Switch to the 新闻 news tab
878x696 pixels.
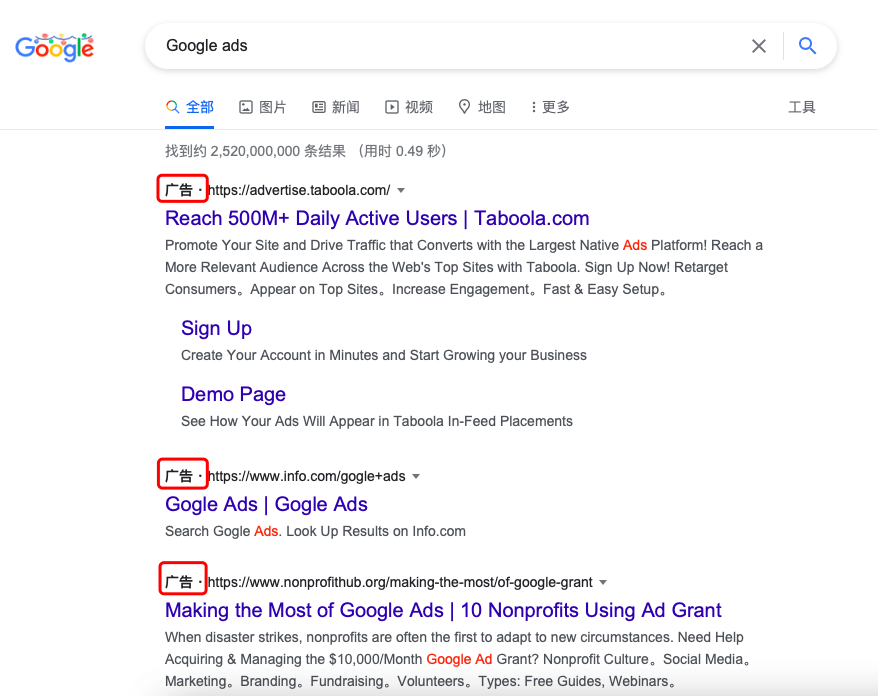(335, 107)
